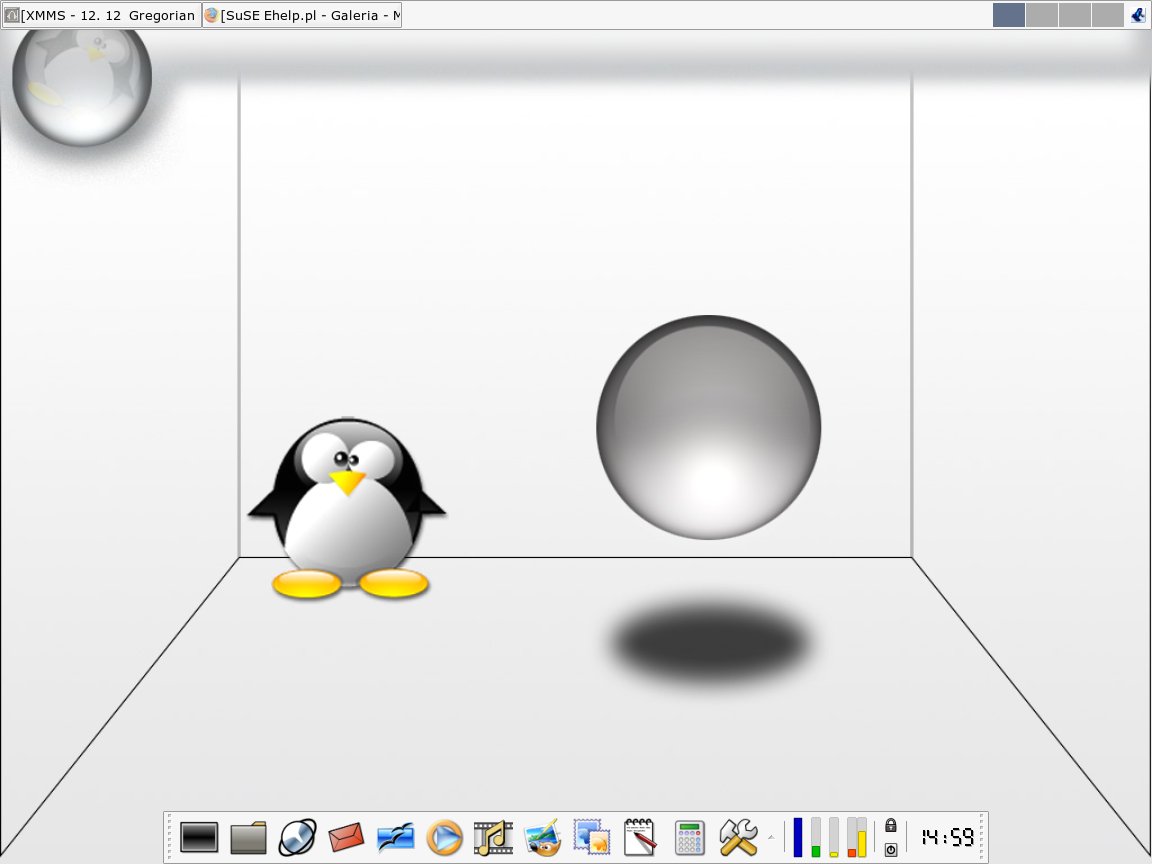Open system settings hammer and wrench icon
The width and height of the screenshot is (1152, 864).
click(x=738, y=838)
